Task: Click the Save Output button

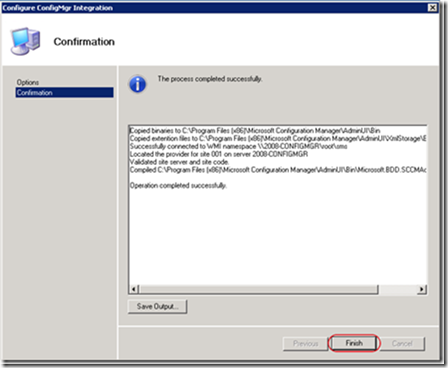Action: pos(157,306)
